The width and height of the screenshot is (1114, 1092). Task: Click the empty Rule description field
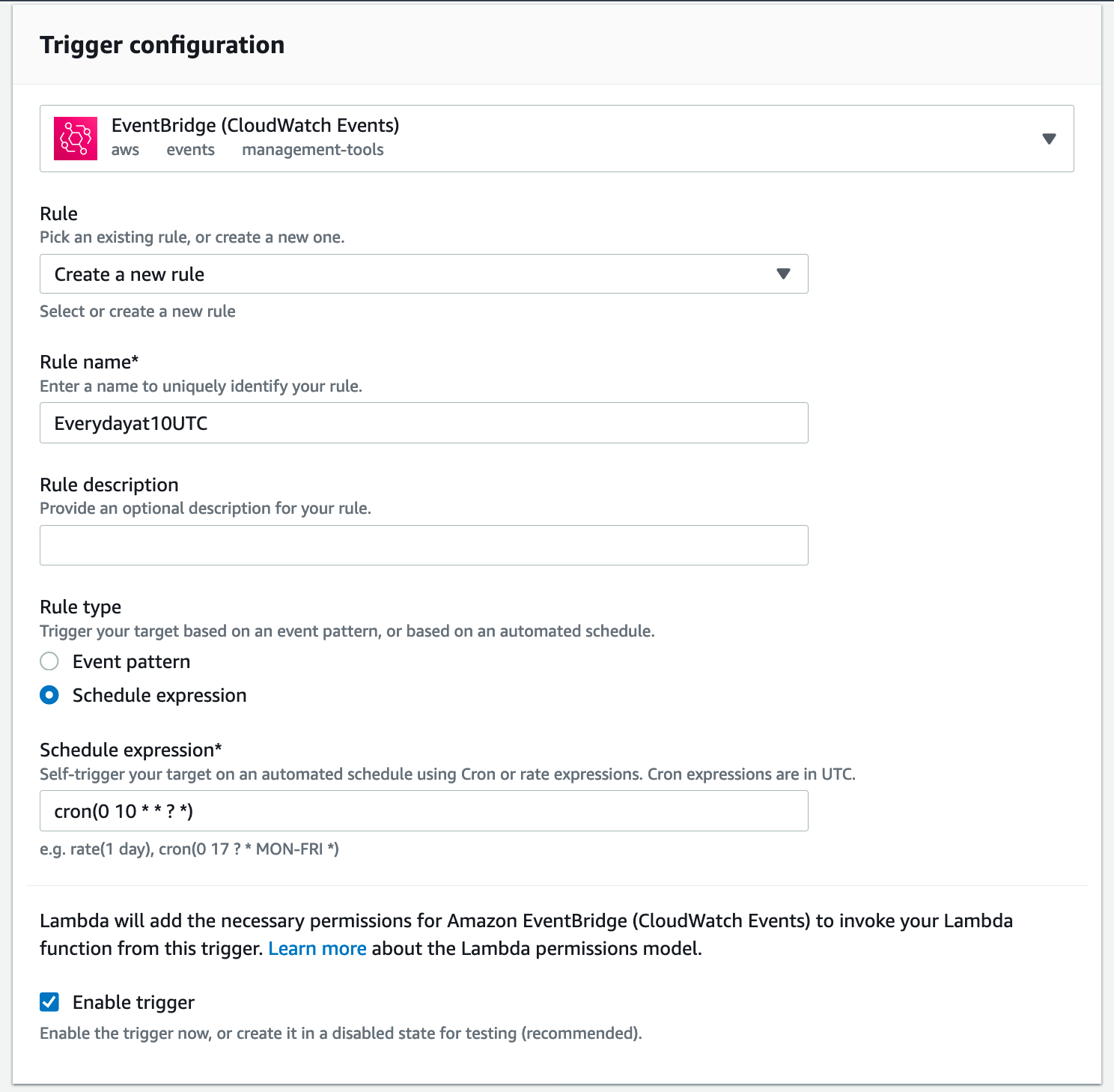[x=423, y=545]
